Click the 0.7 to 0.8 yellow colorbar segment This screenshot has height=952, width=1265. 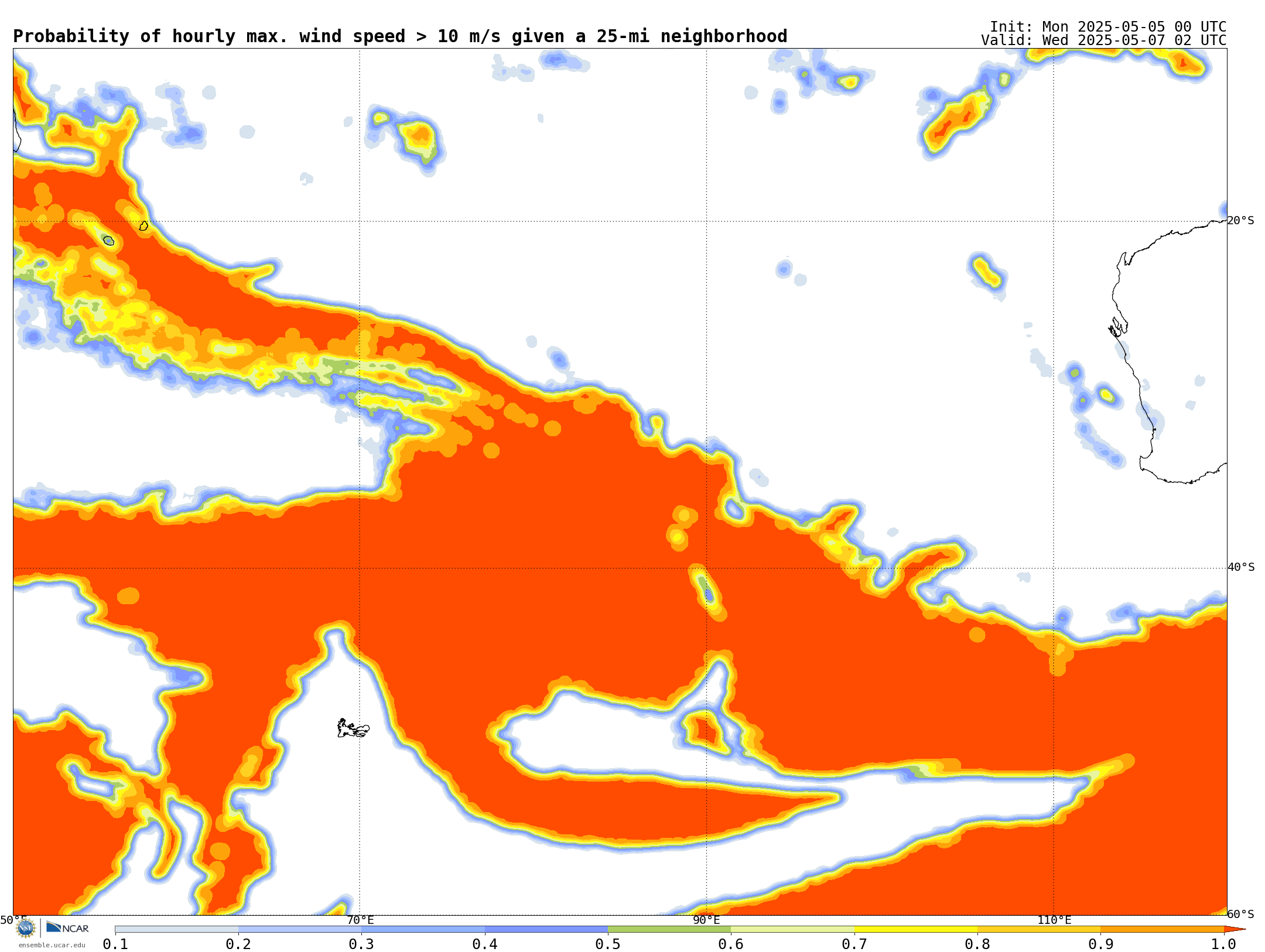(916, 929)
